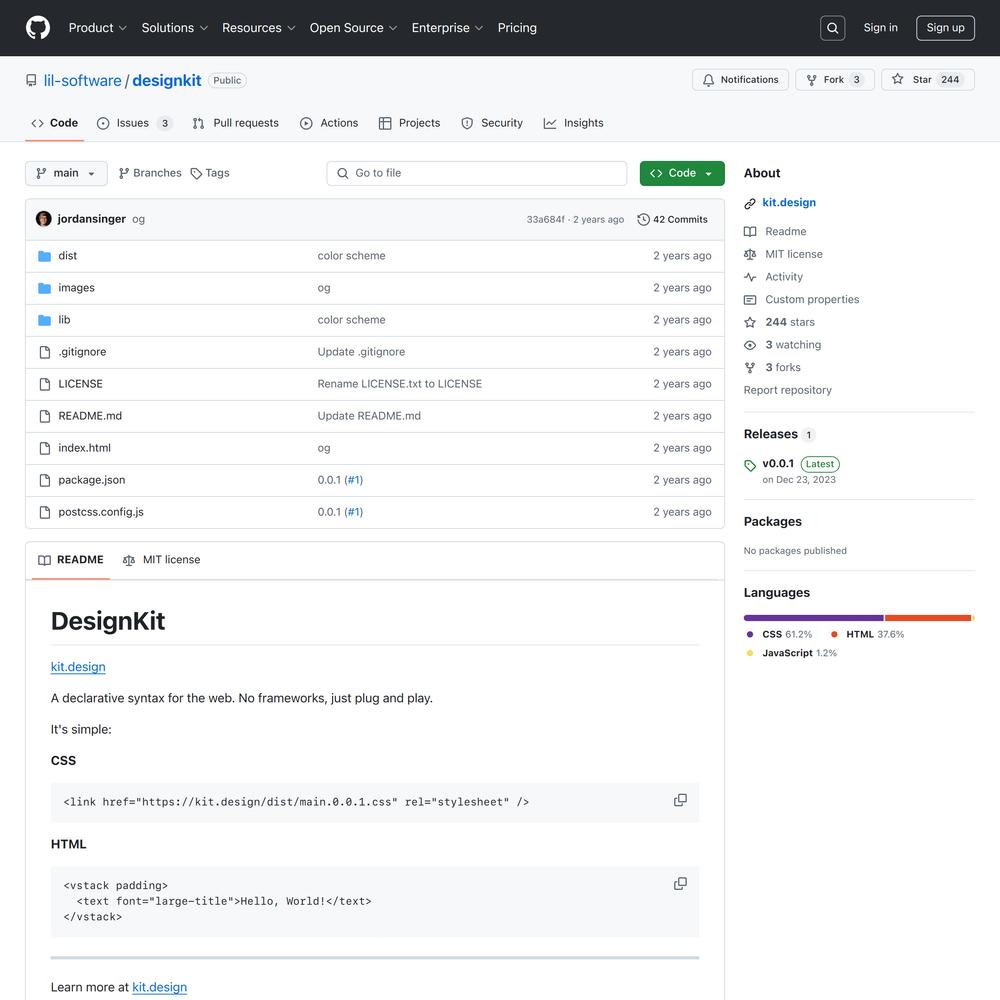The image size is (1000, 1000).
Task: Switch to the Pull requests tab
Action: coord(236,123)
